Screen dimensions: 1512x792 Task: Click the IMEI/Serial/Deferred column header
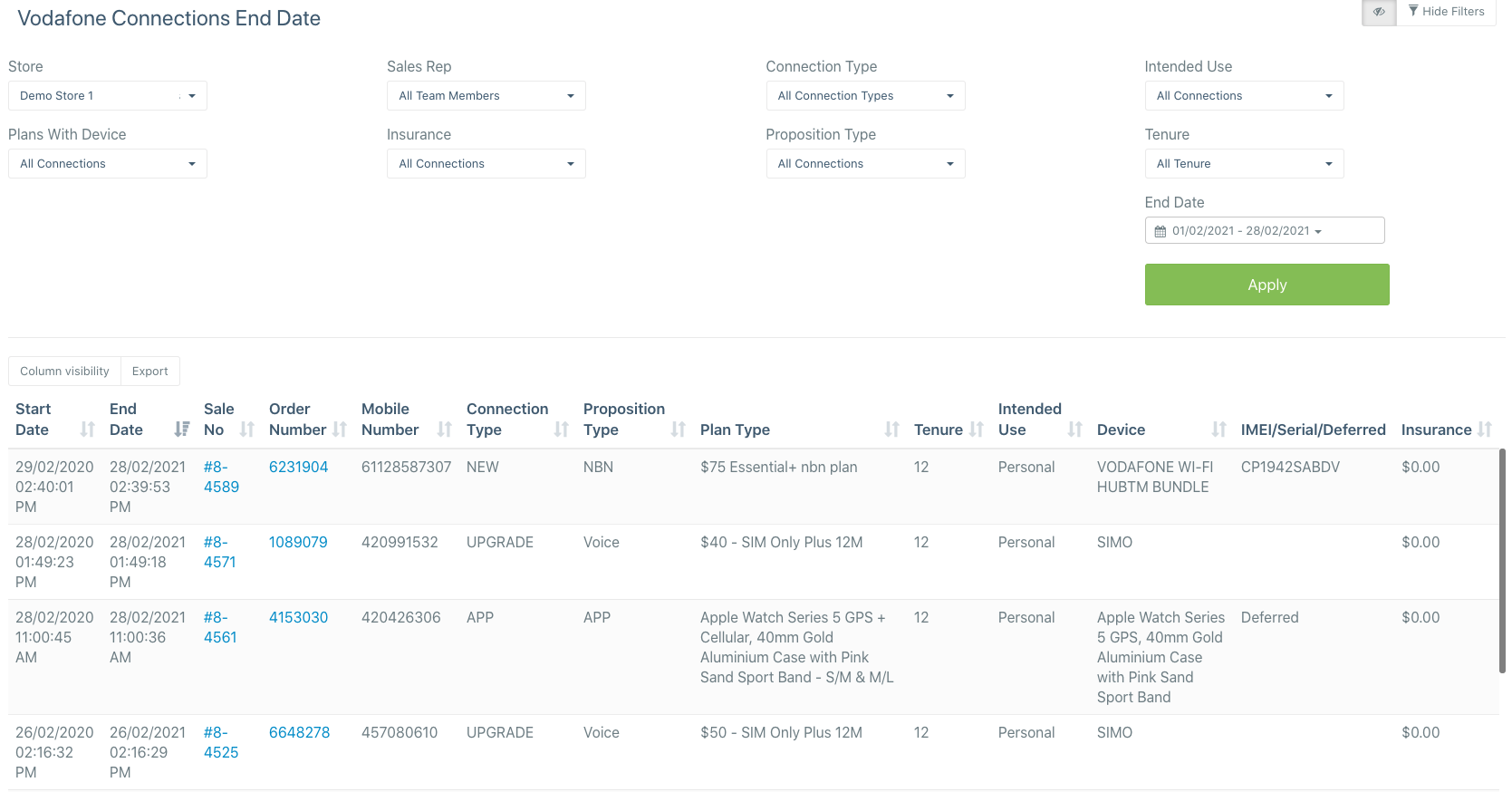1313,430
